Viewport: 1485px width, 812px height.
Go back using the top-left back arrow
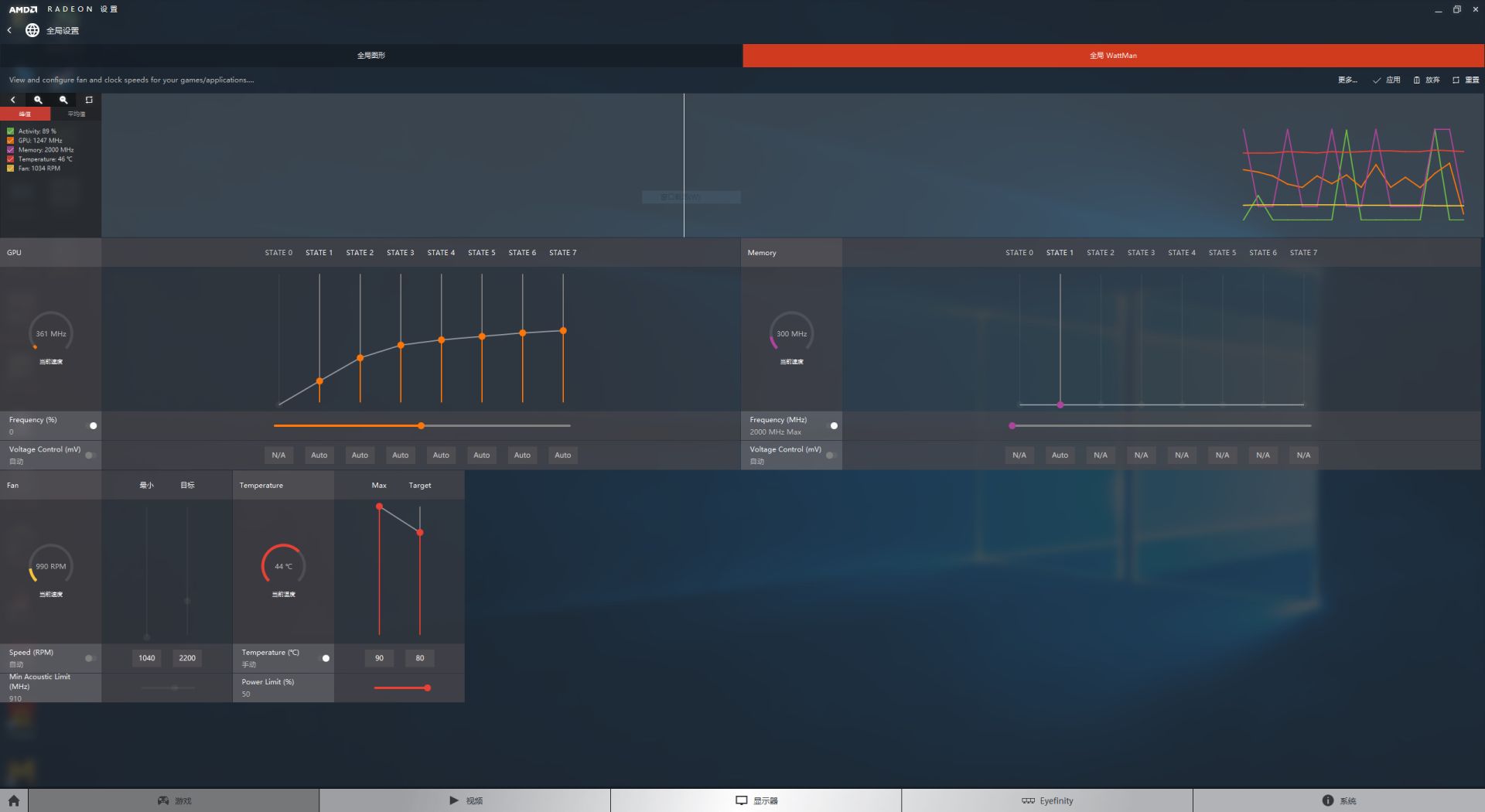9,30
